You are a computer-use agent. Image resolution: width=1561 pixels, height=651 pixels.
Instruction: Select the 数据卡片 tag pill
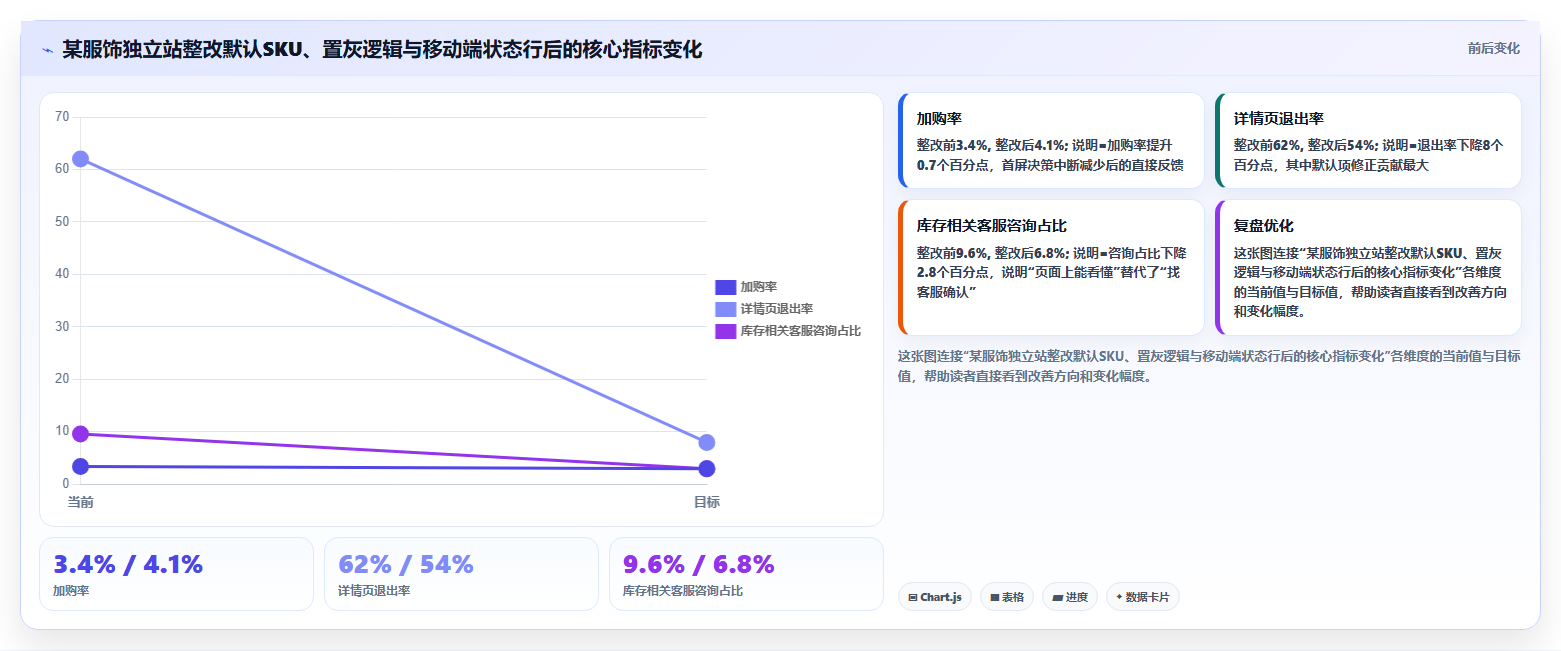(x=1142, y=597)
